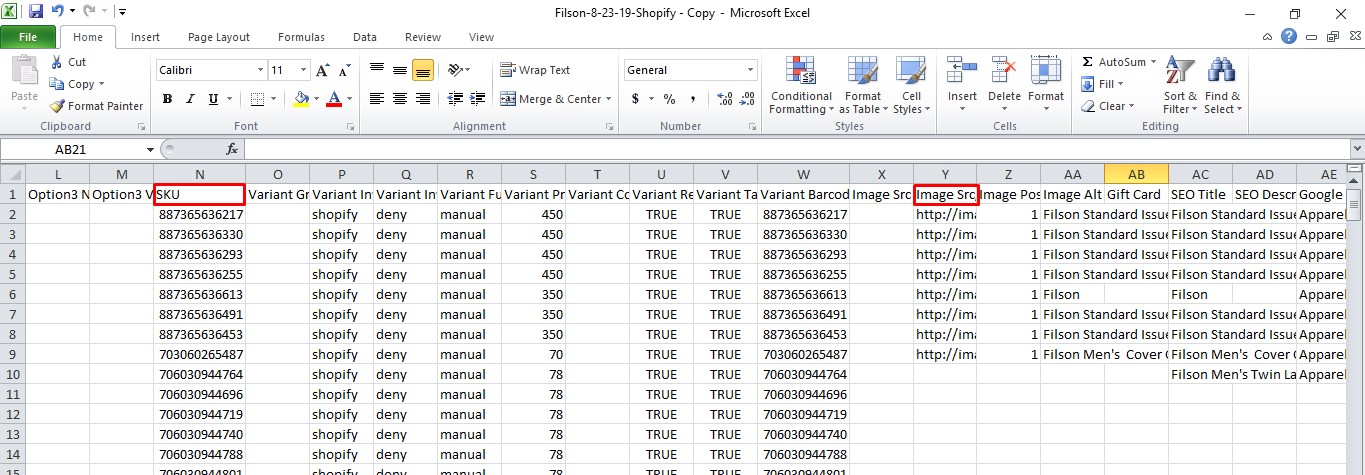Select the SKU header cell
The height and width of the screenshot is (475, 1365).
[x=200, y=194]
